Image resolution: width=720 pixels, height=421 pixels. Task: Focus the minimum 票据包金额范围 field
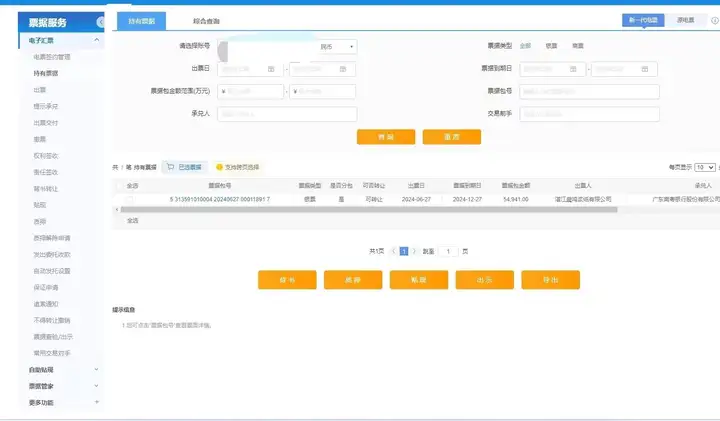coord(250,91)
